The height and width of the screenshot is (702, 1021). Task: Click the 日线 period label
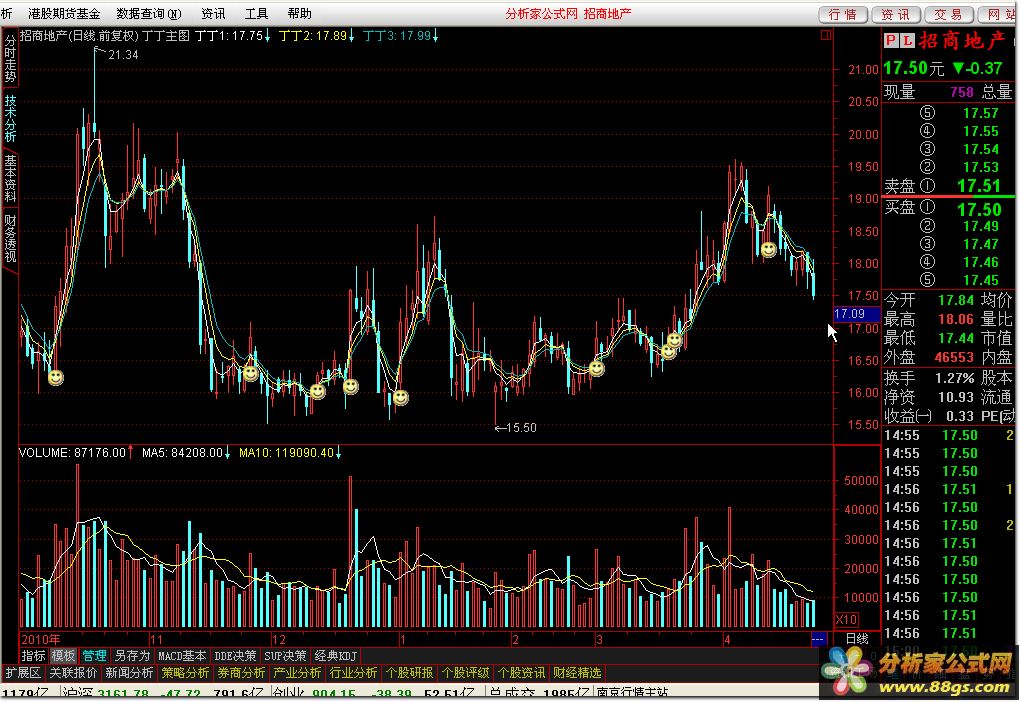[x=858, y=639]
